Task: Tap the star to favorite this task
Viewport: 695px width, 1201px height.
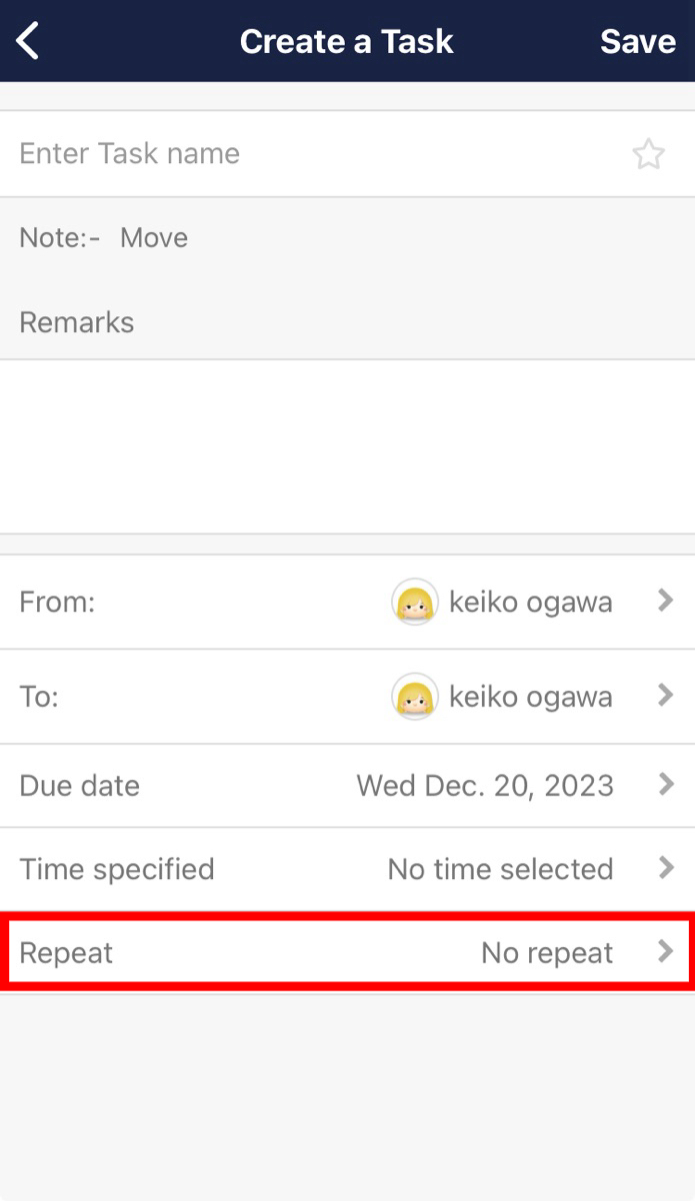Action: click(649, 154)
